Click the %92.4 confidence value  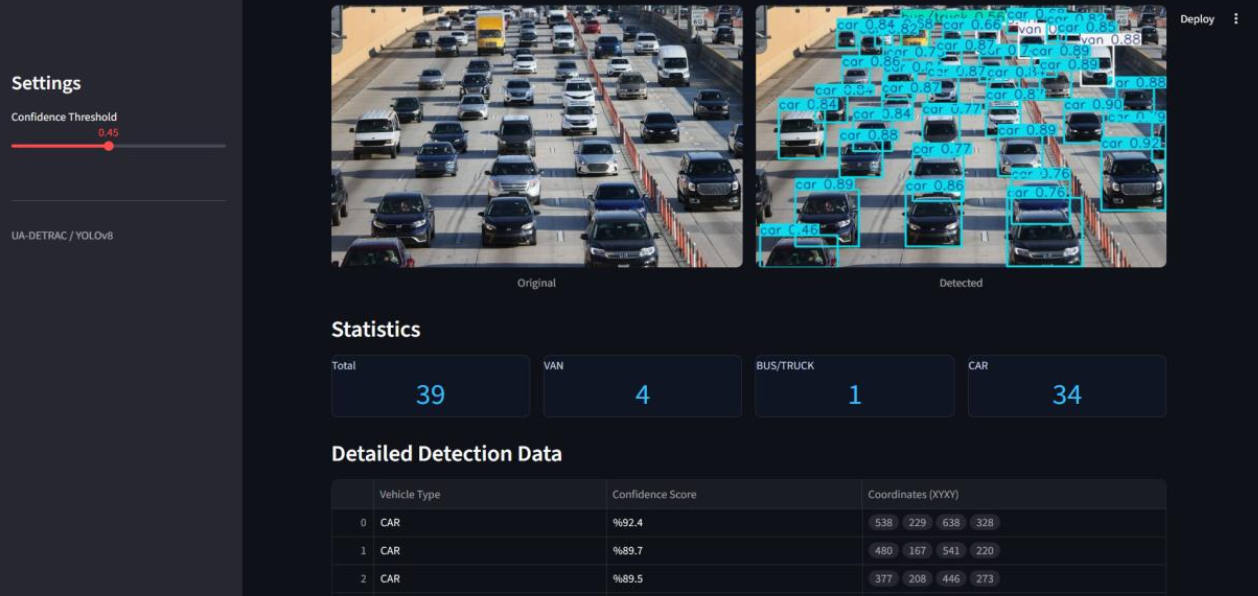pos(628,521)
